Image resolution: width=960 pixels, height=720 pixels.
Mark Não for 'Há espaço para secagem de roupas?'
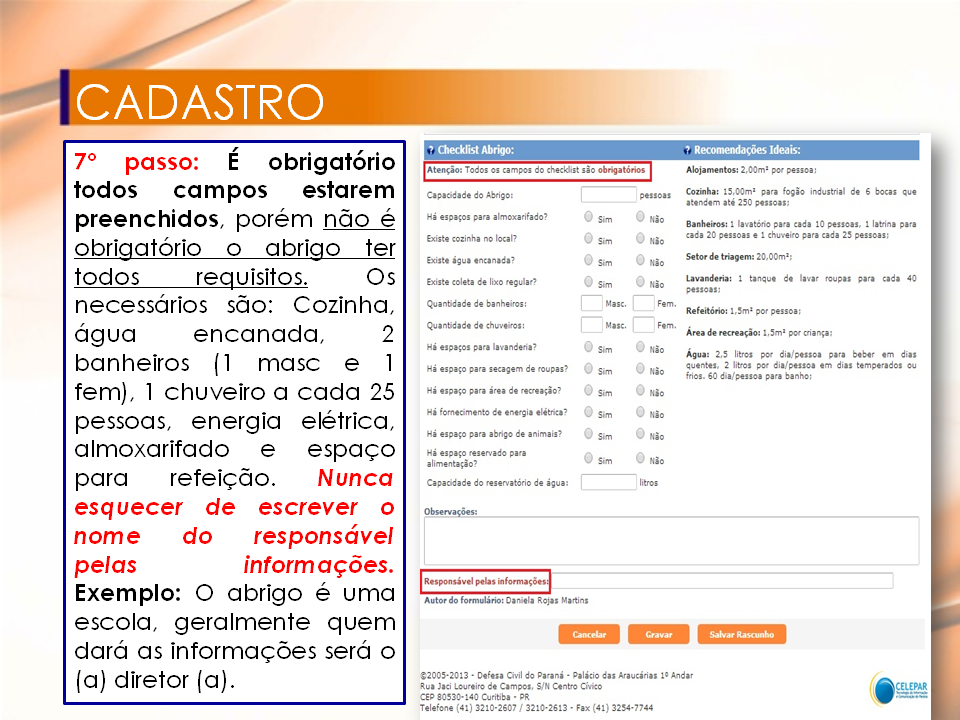(x=640, y=369)
